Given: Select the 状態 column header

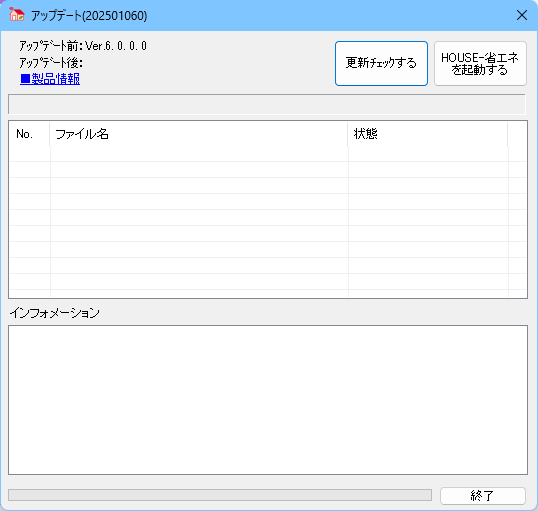Looking at the screenshot, I should coord(428,134).
